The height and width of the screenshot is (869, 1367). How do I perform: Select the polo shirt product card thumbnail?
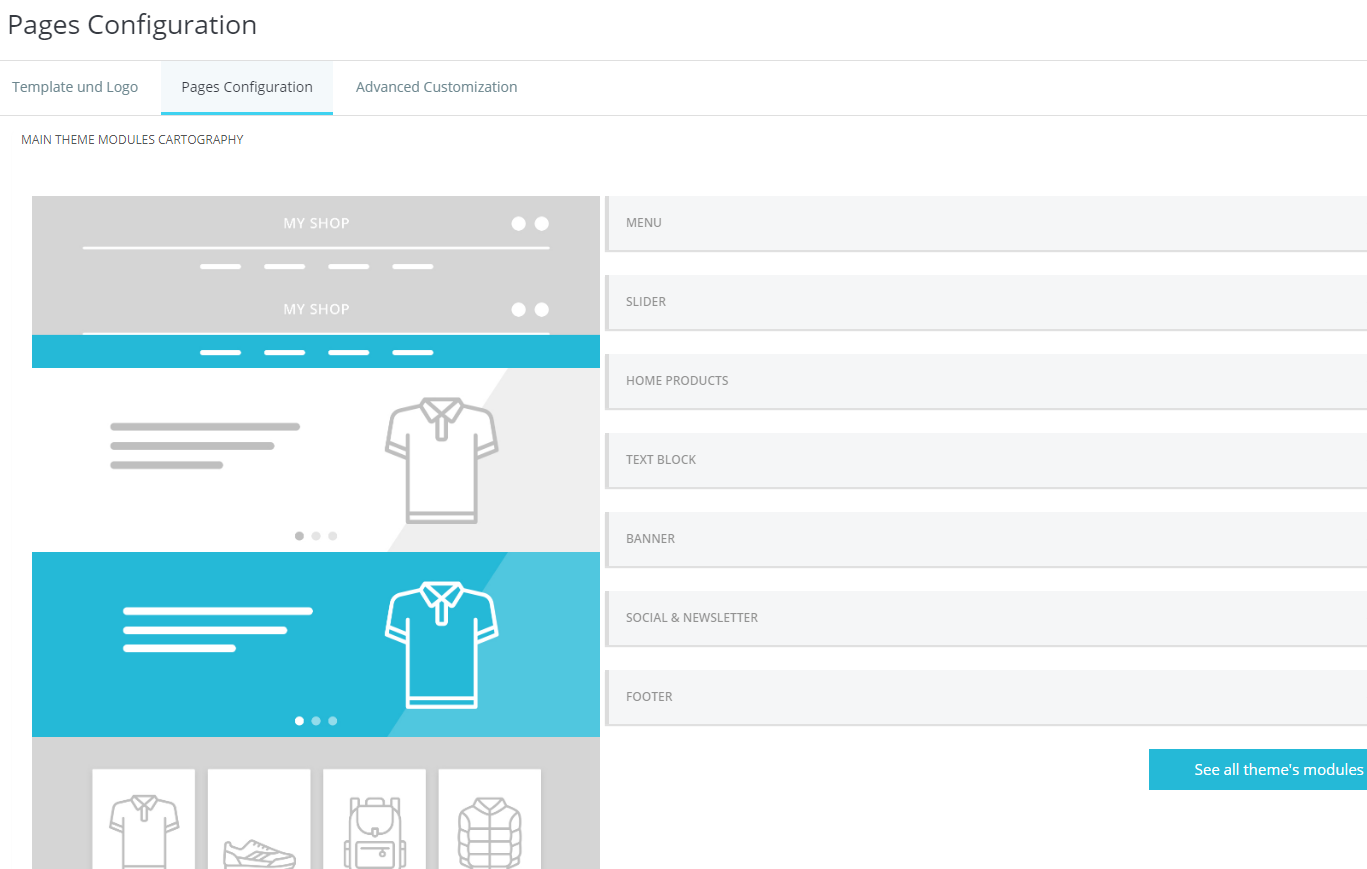[x=144, y=819]
